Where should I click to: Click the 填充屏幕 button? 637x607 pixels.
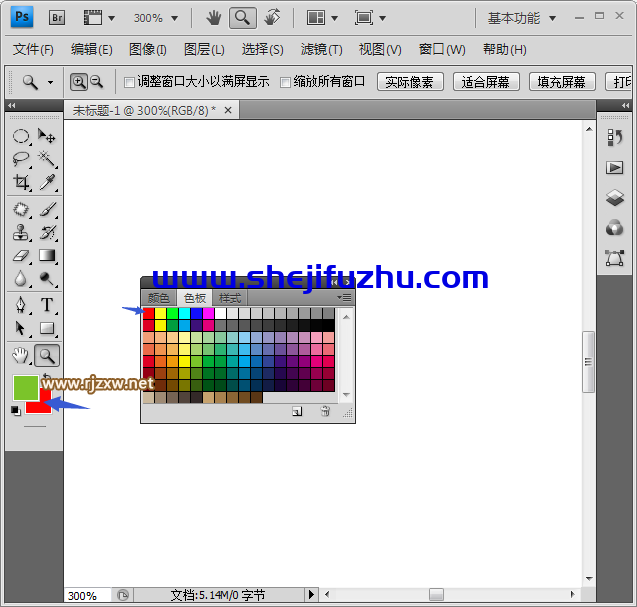pos(562,82)
